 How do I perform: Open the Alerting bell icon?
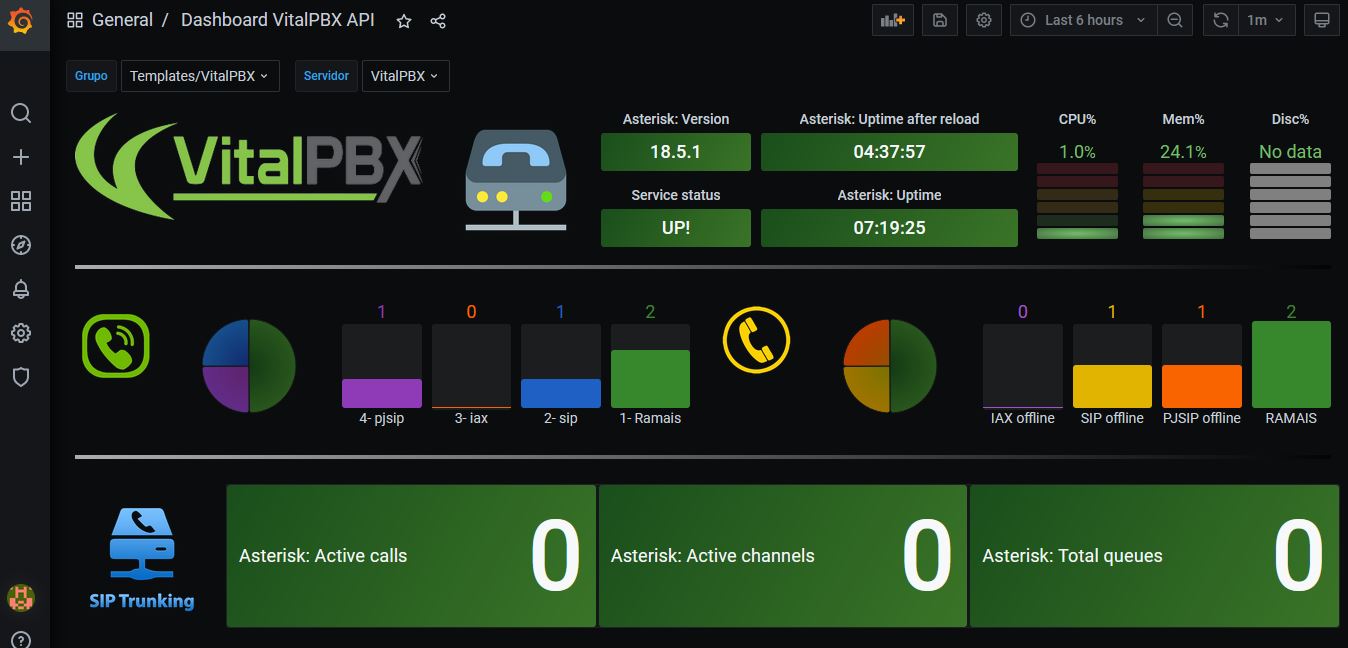point(21,289)
